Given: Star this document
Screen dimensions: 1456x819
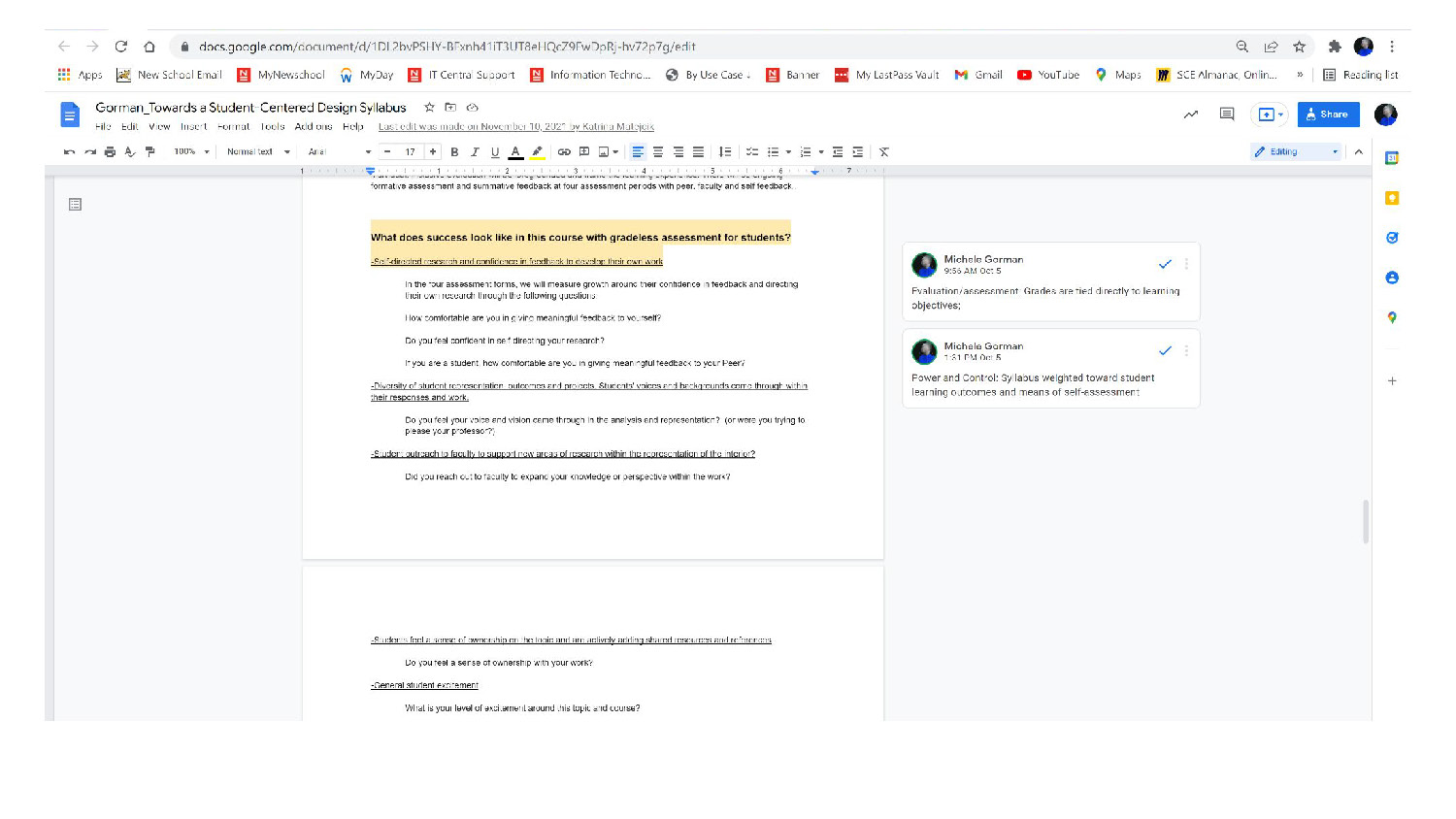Looking at the screenshot, I should [x=429, y=108].
